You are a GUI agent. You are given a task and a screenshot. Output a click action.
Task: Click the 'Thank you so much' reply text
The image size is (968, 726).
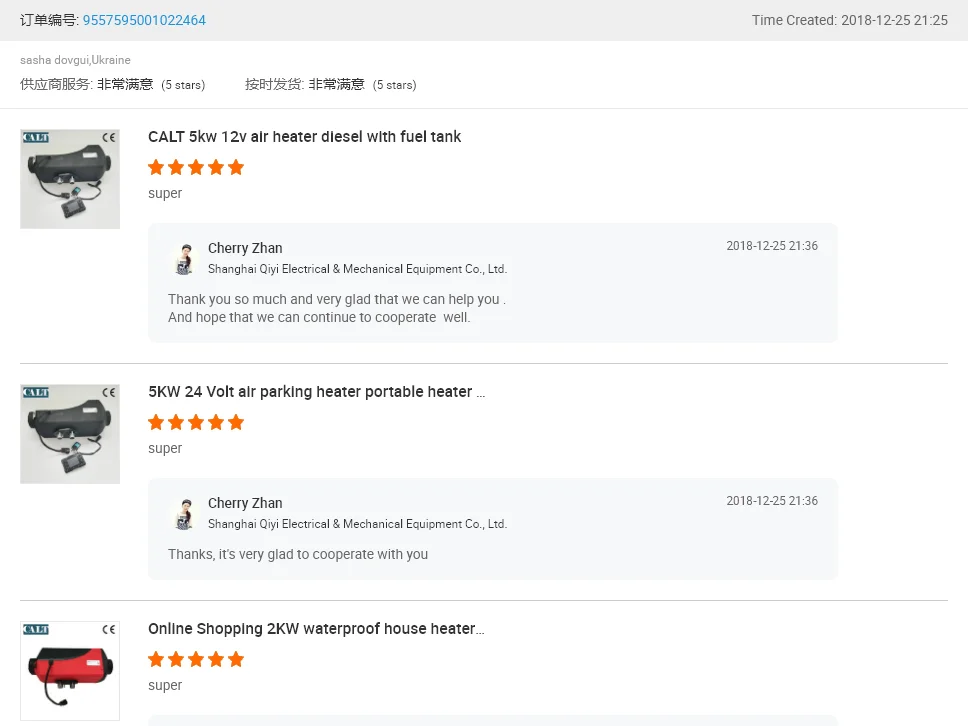[336, 299]
